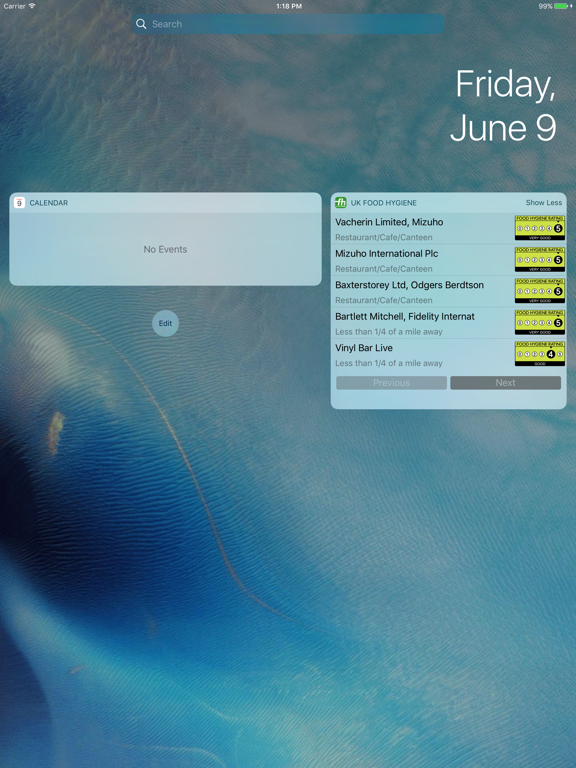Open Vinyl Bar Live entry
Viewport: 576px width, 768px height.
click(x=448, y=355)
